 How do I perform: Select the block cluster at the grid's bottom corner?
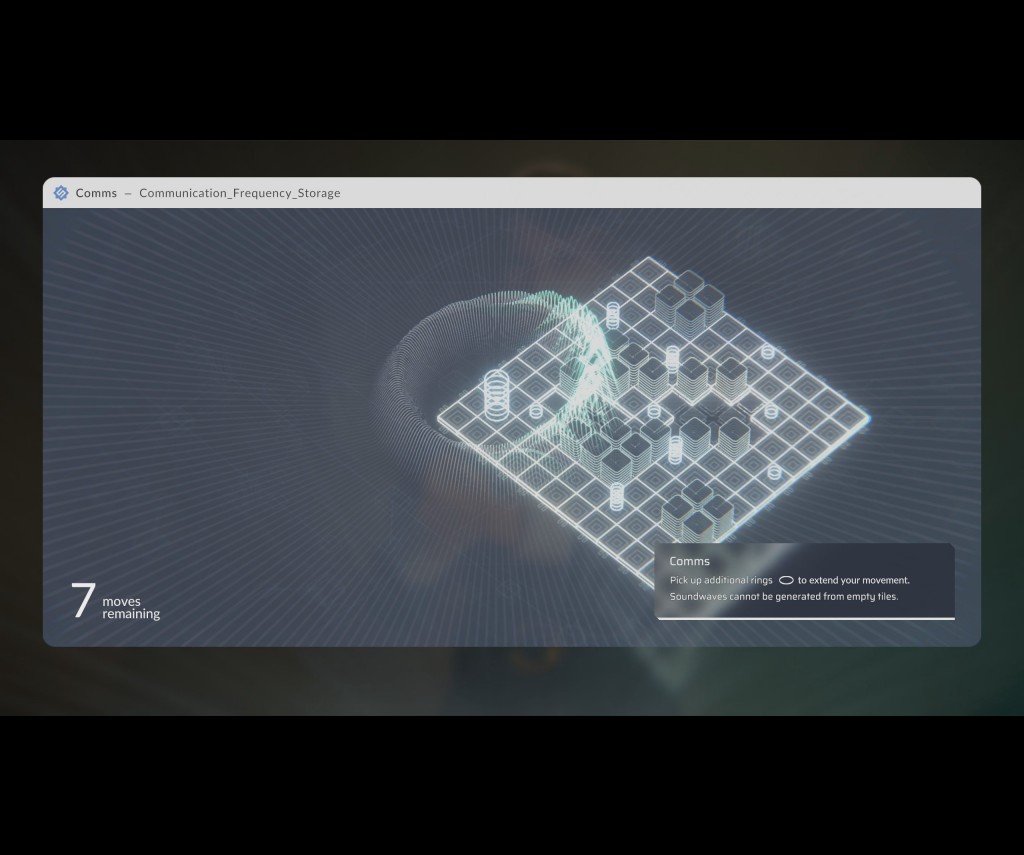(x=696, y=508)
